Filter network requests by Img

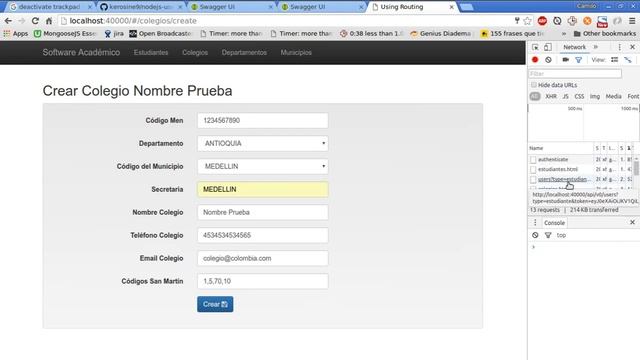click(x=595, y=96)
